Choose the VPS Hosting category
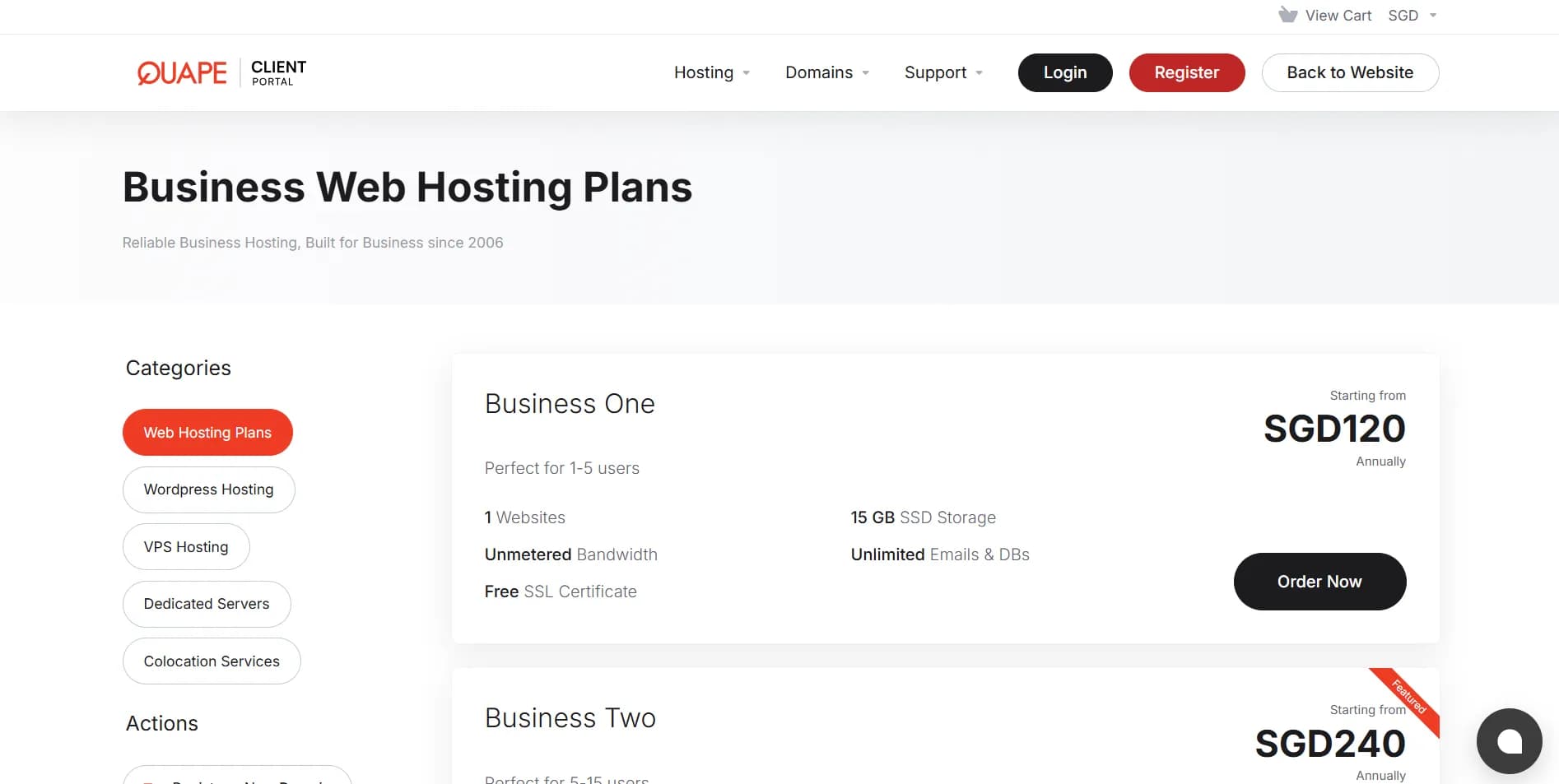Viewport: 1559px width, 784px height. click(186, 547)
